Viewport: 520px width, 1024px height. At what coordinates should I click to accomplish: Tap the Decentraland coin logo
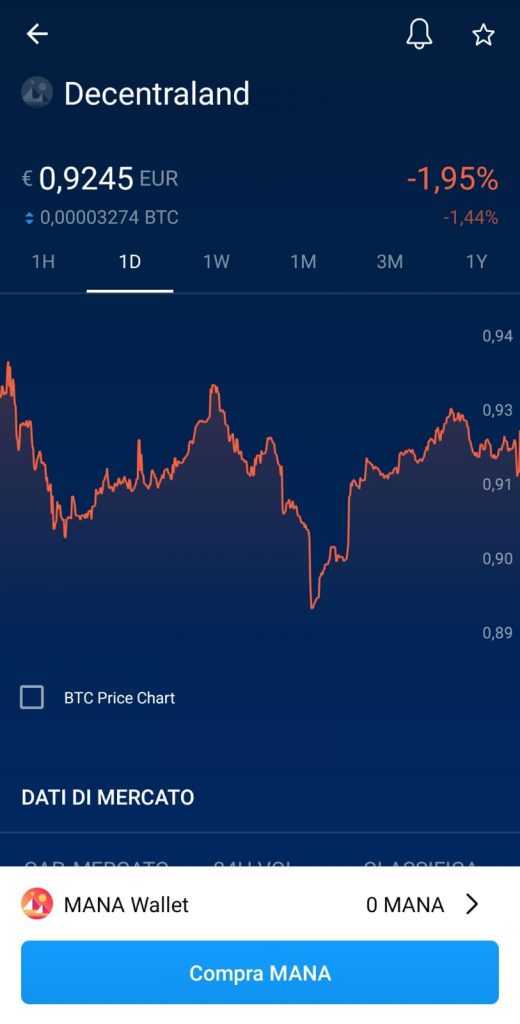(37, 93)
